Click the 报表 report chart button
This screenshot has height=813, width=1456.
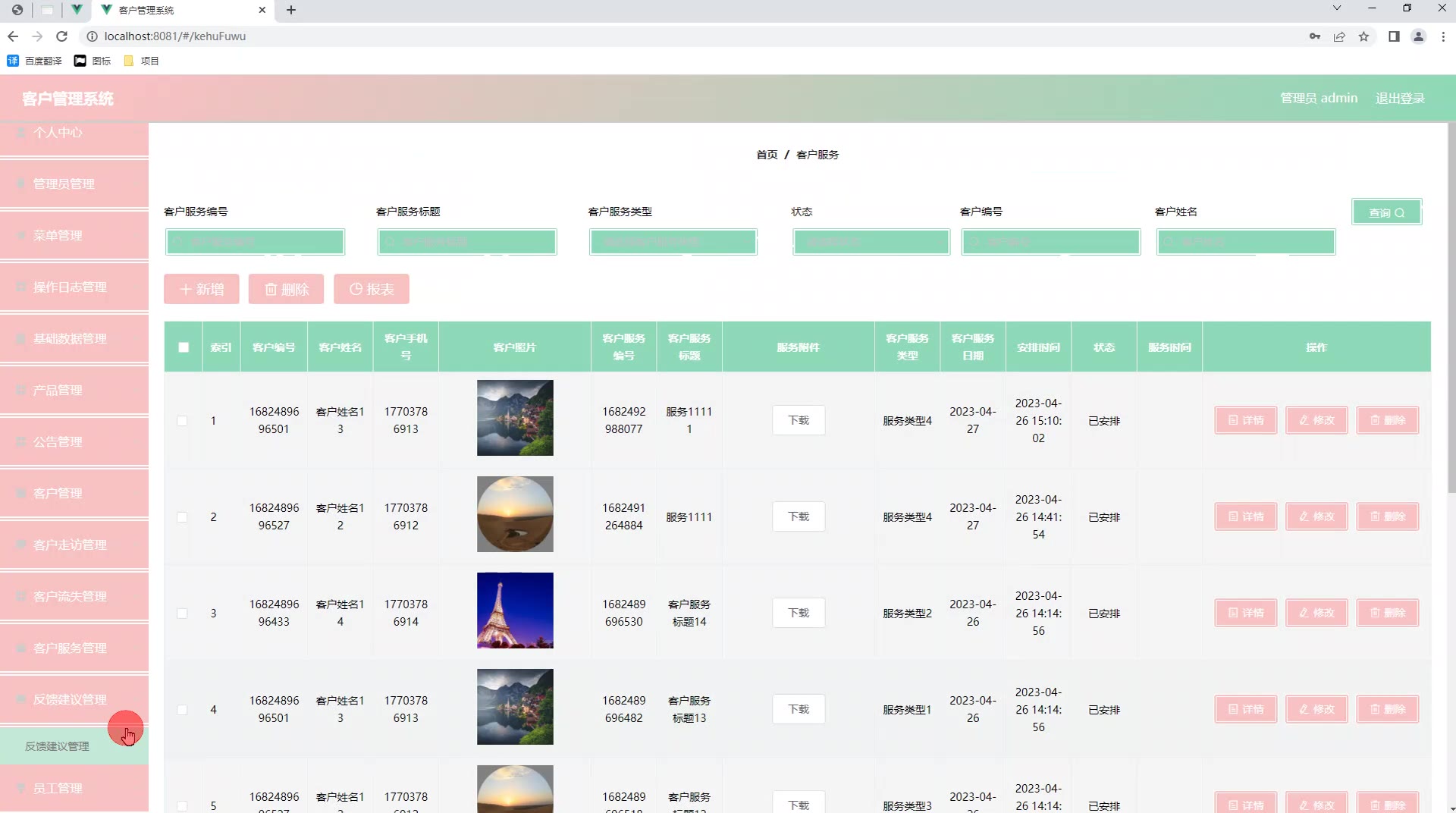coord(371,289)
